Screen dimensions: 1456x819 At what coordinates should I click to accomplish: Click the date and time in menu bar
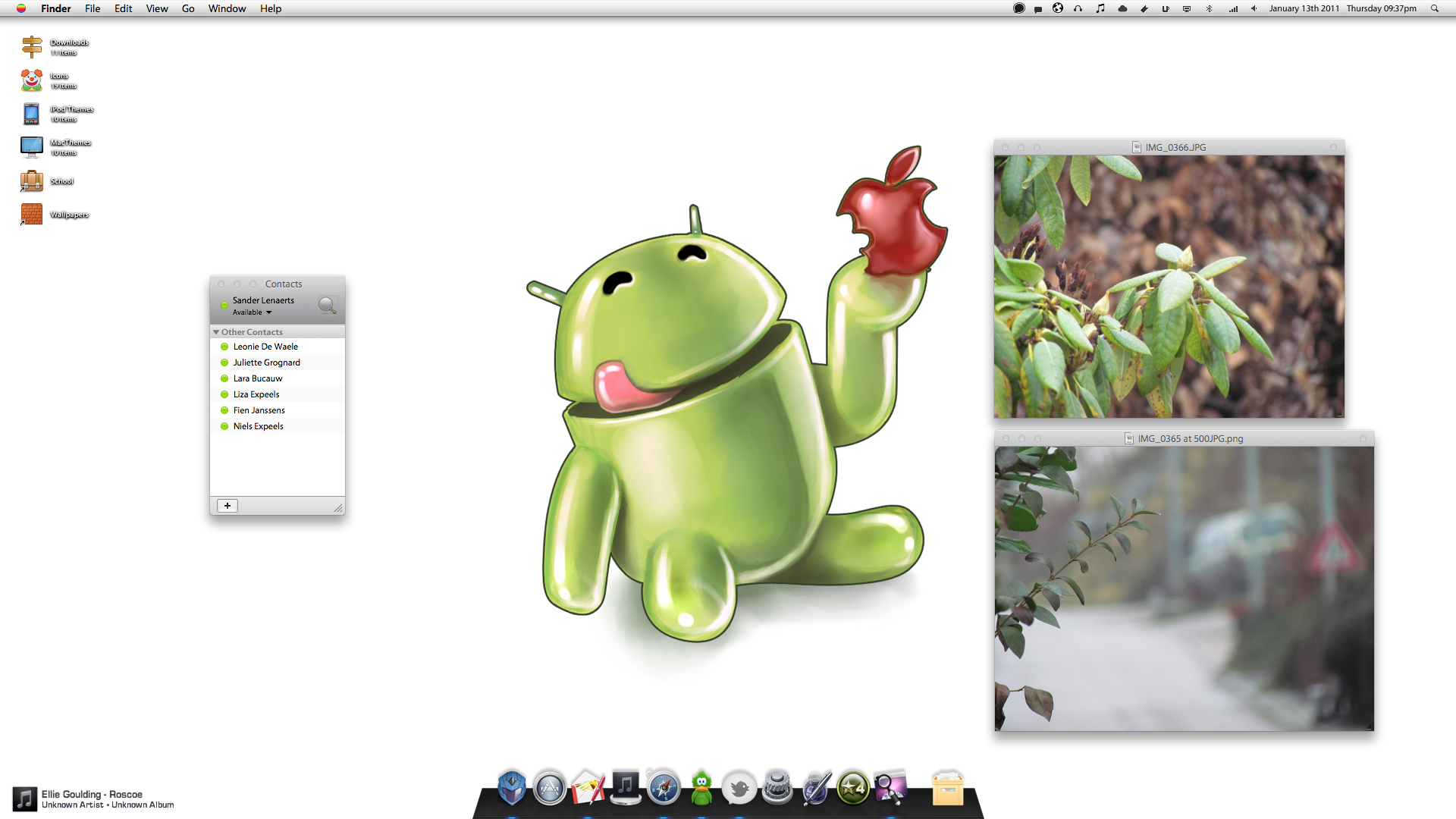(x=1343, y=8)
